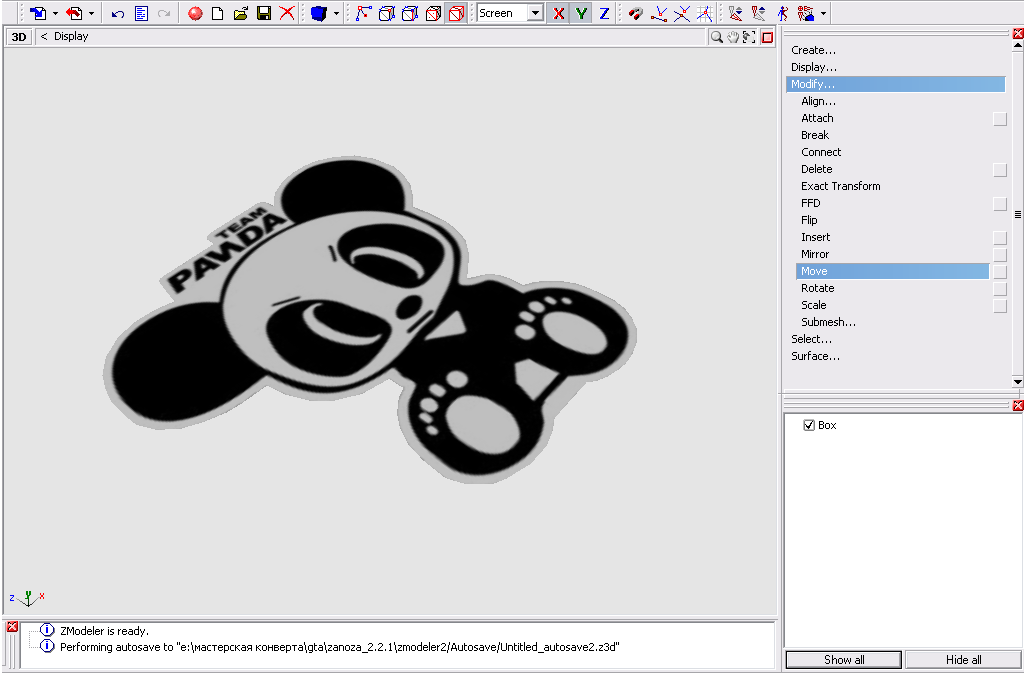This screenshot has width=1027, height=673.
Task: Click the walking figure icon
Action: point(783,13)
